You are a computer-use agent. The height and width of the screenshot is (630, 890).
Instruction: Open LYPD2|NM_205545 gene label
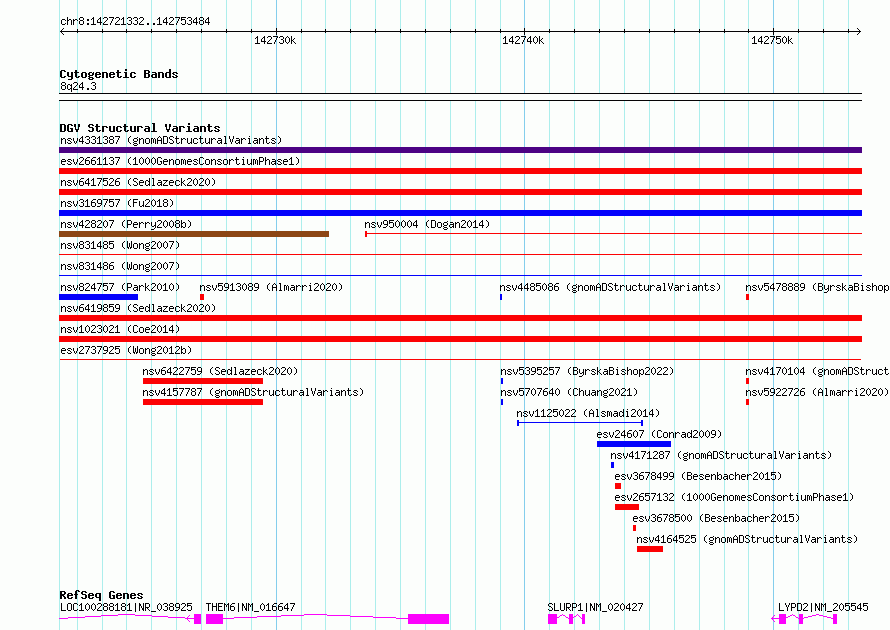(x=823, y=607)
